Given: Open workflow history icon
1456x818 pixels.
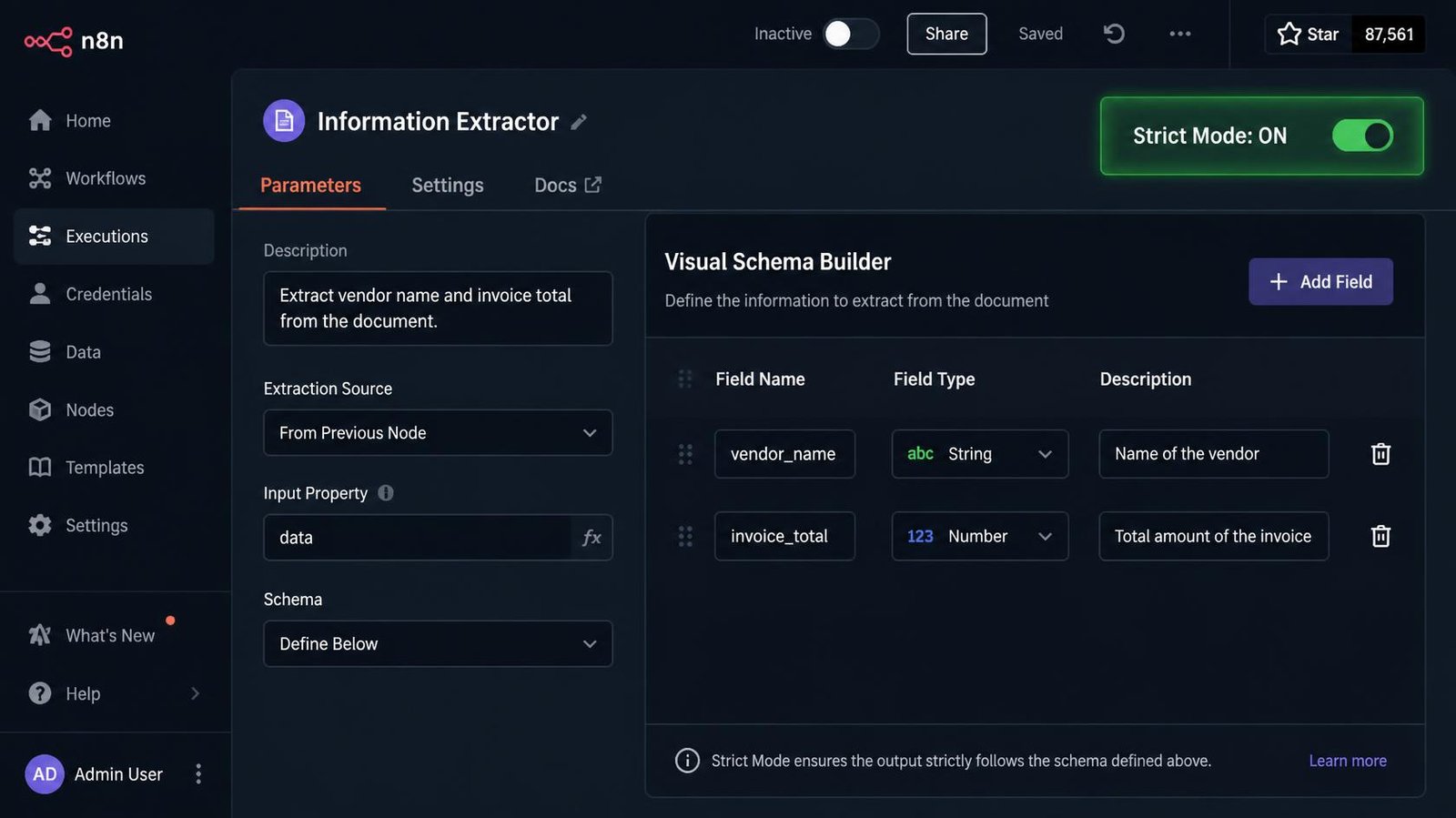Looking at the screenshot, I should point(1114,34).
